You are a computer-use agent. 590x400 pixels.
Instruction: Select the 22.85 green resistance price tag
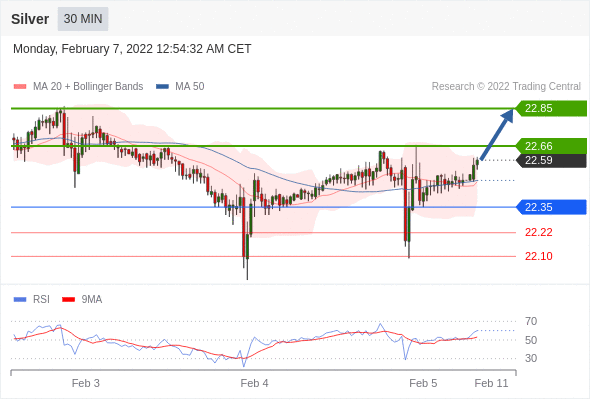(551, 108)
